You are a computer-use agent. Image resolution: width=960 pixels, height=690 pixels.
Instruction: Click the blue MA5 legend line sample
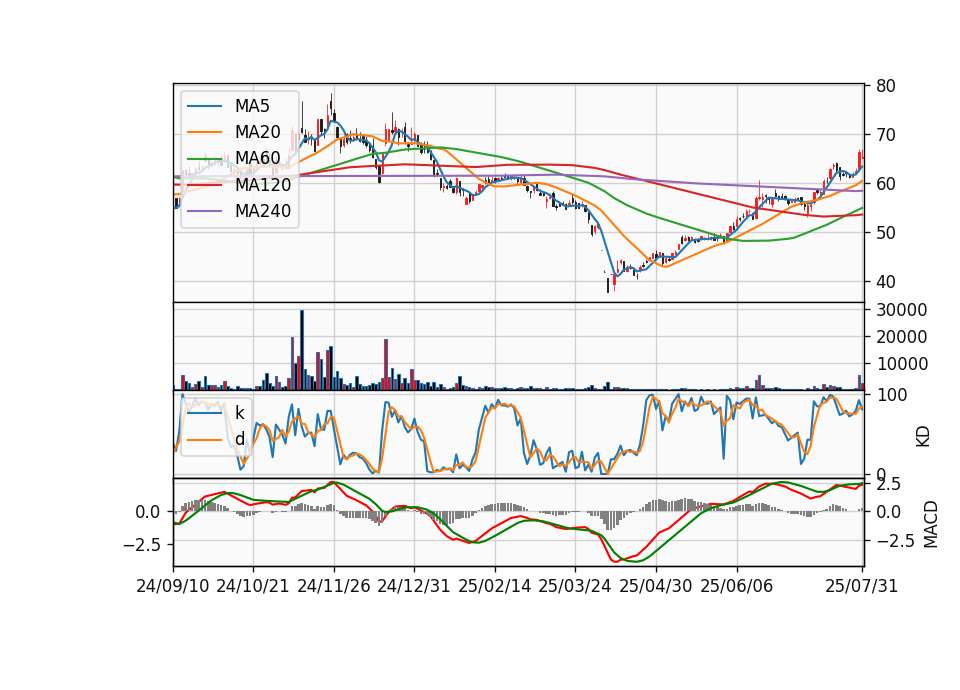pyautogui.click(x=204, y=106)
